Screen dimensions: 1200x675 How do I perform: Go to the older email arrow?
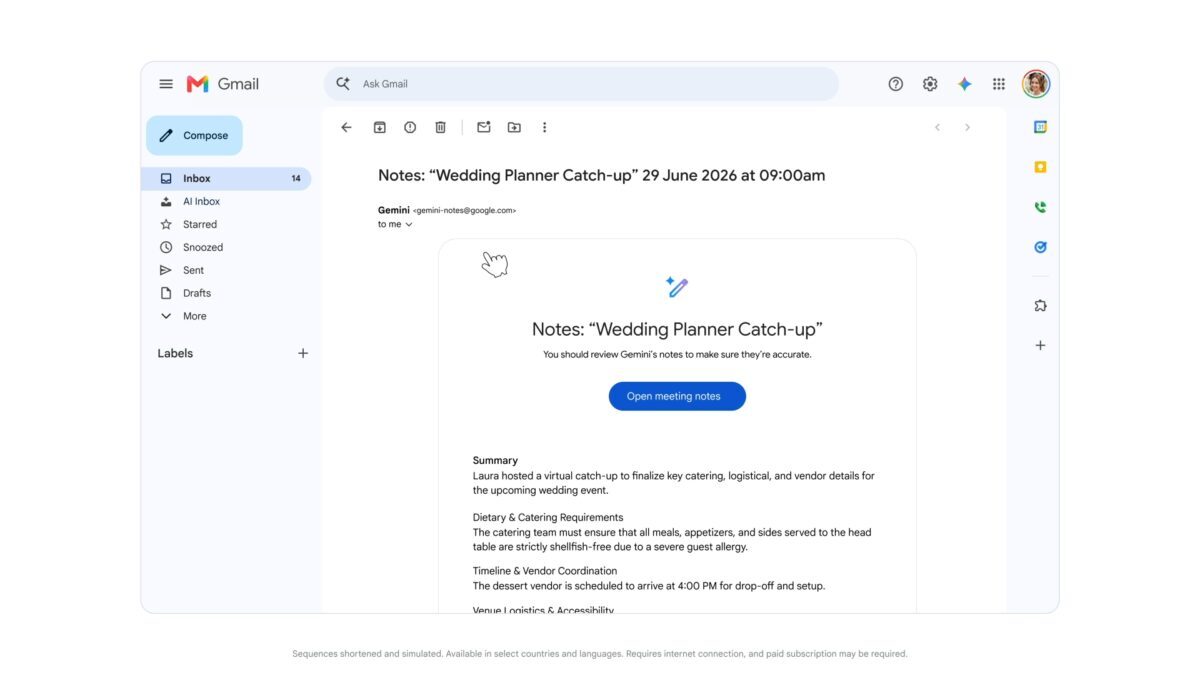click(x=967, y=127)
